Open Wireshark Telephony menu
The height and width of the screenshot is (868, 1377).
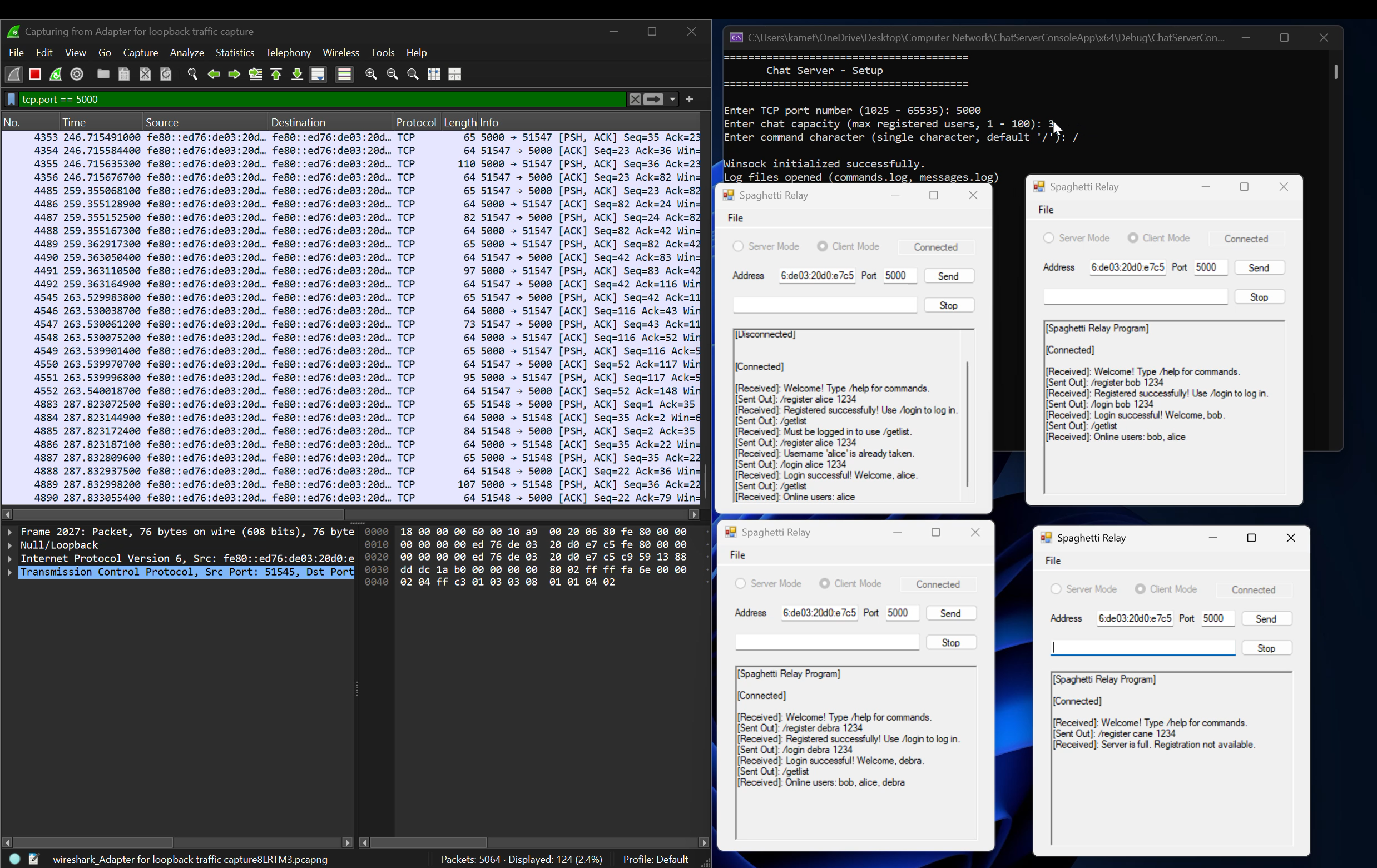(288, 53)
